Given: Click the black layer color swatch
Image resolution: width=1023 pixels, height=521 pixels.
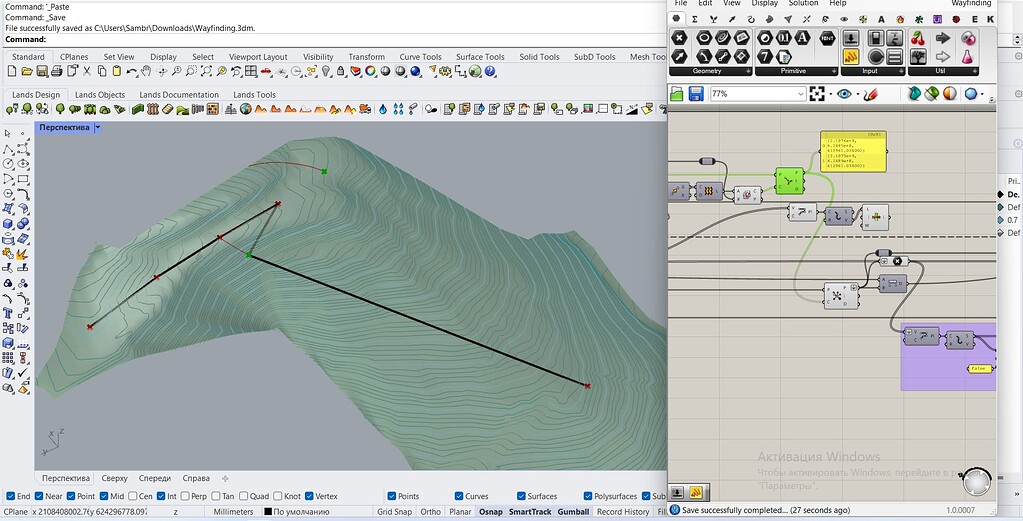Looking at the screenshot, I should (x=268, y=511).
